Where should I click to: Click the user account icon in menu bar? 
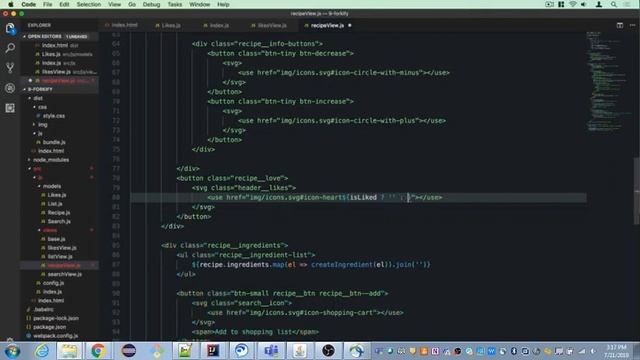click(599, 4)
